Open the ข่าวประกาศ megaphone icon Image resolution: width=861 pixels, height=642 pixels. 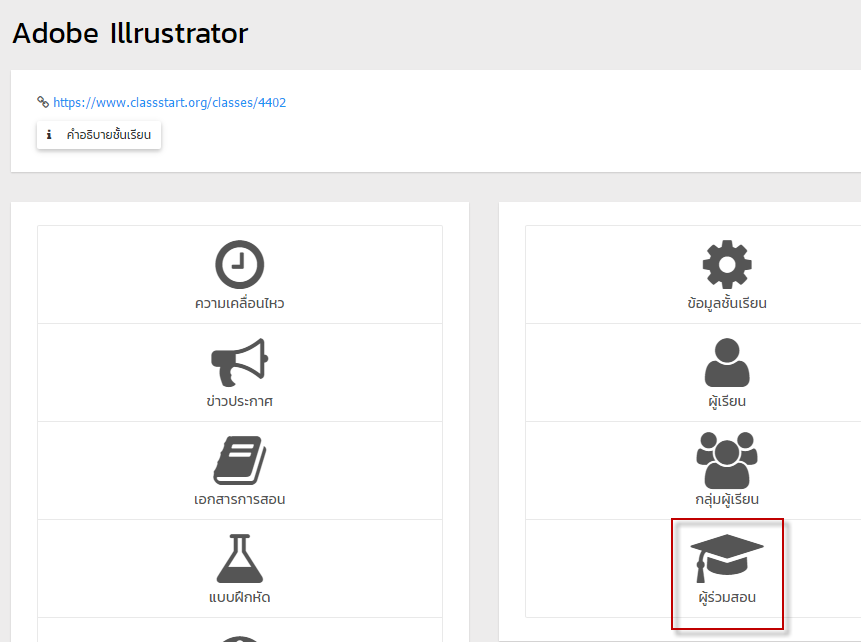click(239, 362)
